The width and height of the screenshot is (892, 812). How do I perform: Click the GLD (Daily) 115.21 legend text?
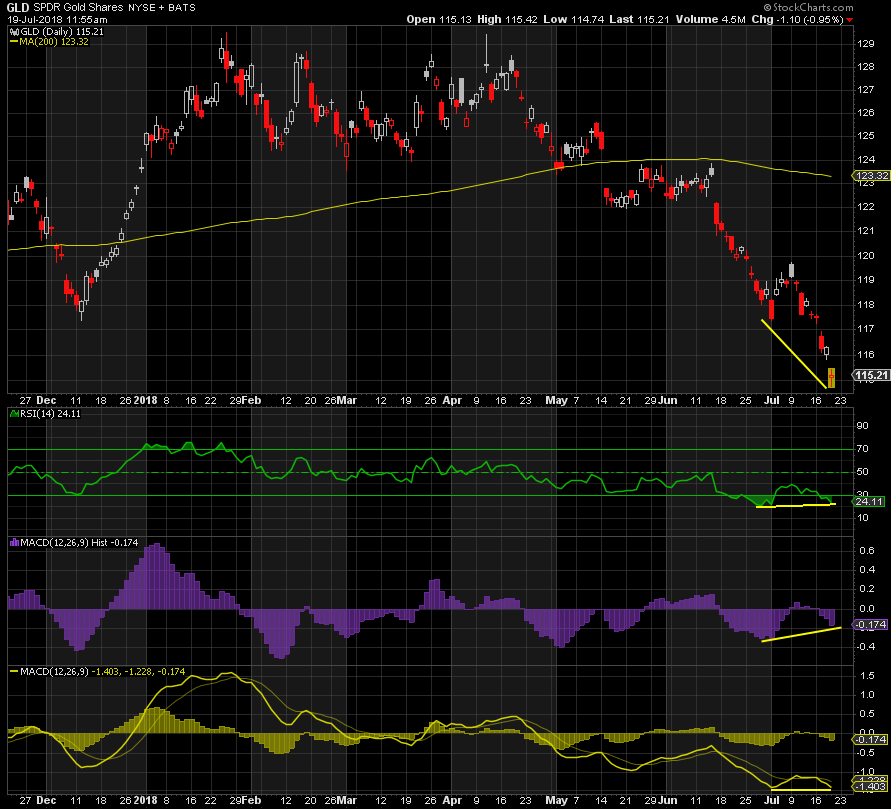click(61, 32)
